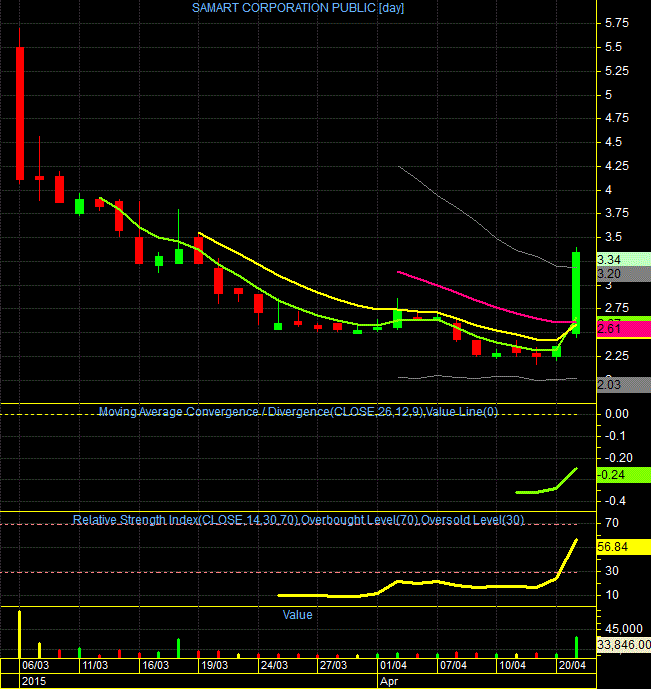
Task: Click the green -0.24 MACD value tag
Action: [624, 475]
